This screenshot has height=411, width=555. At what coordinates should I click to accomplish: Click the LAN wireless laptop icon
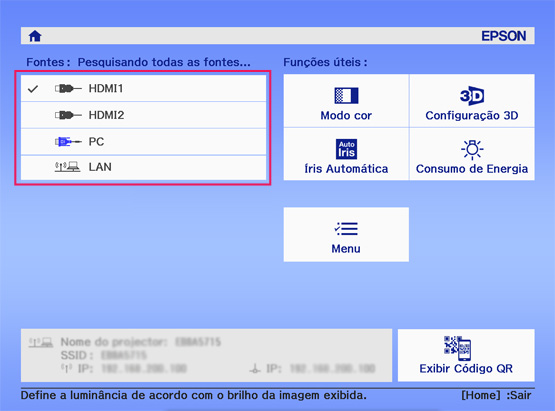tap(67, 167)
